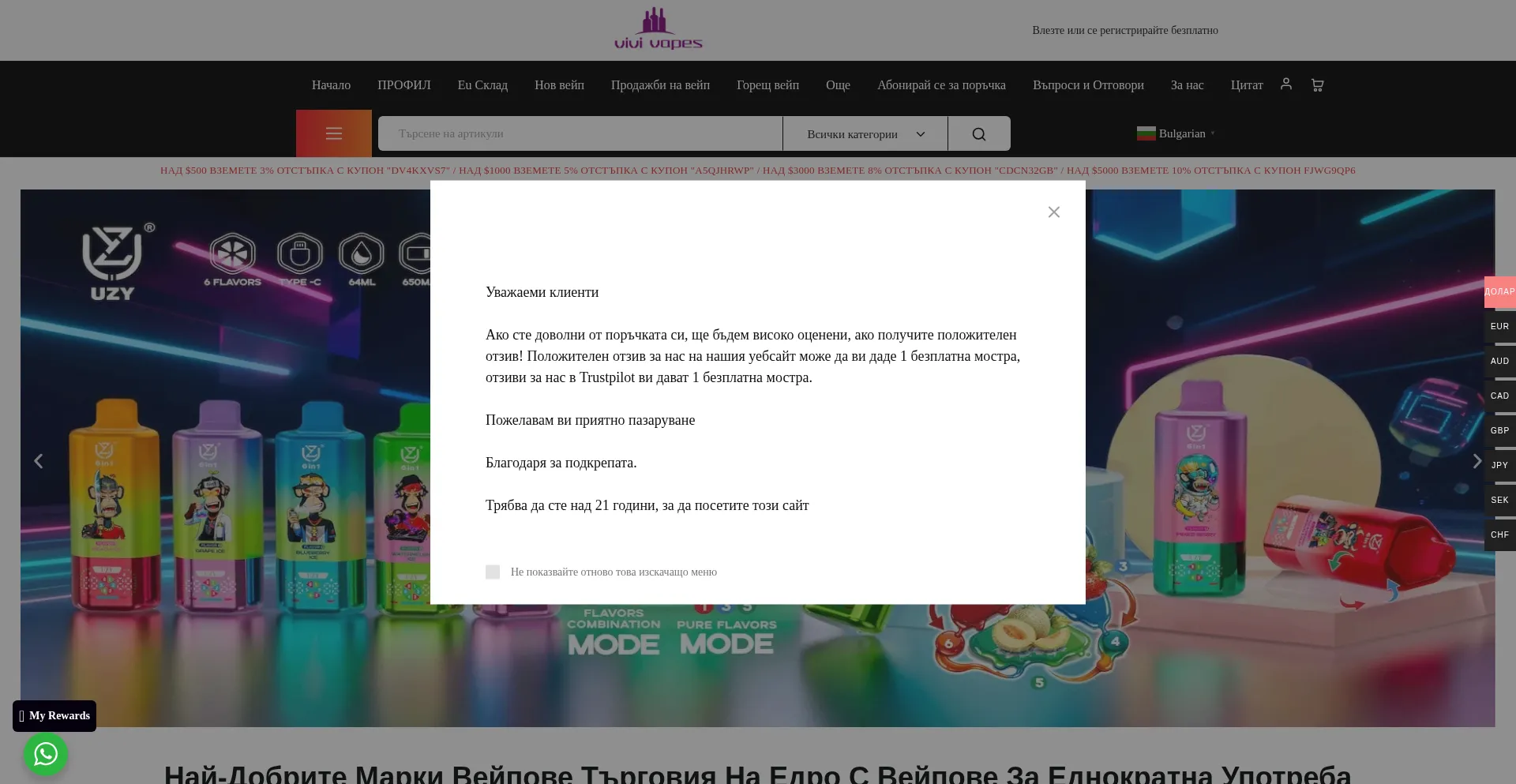
Task: Open the user account icon
Action: click(x=1286, y=84)
